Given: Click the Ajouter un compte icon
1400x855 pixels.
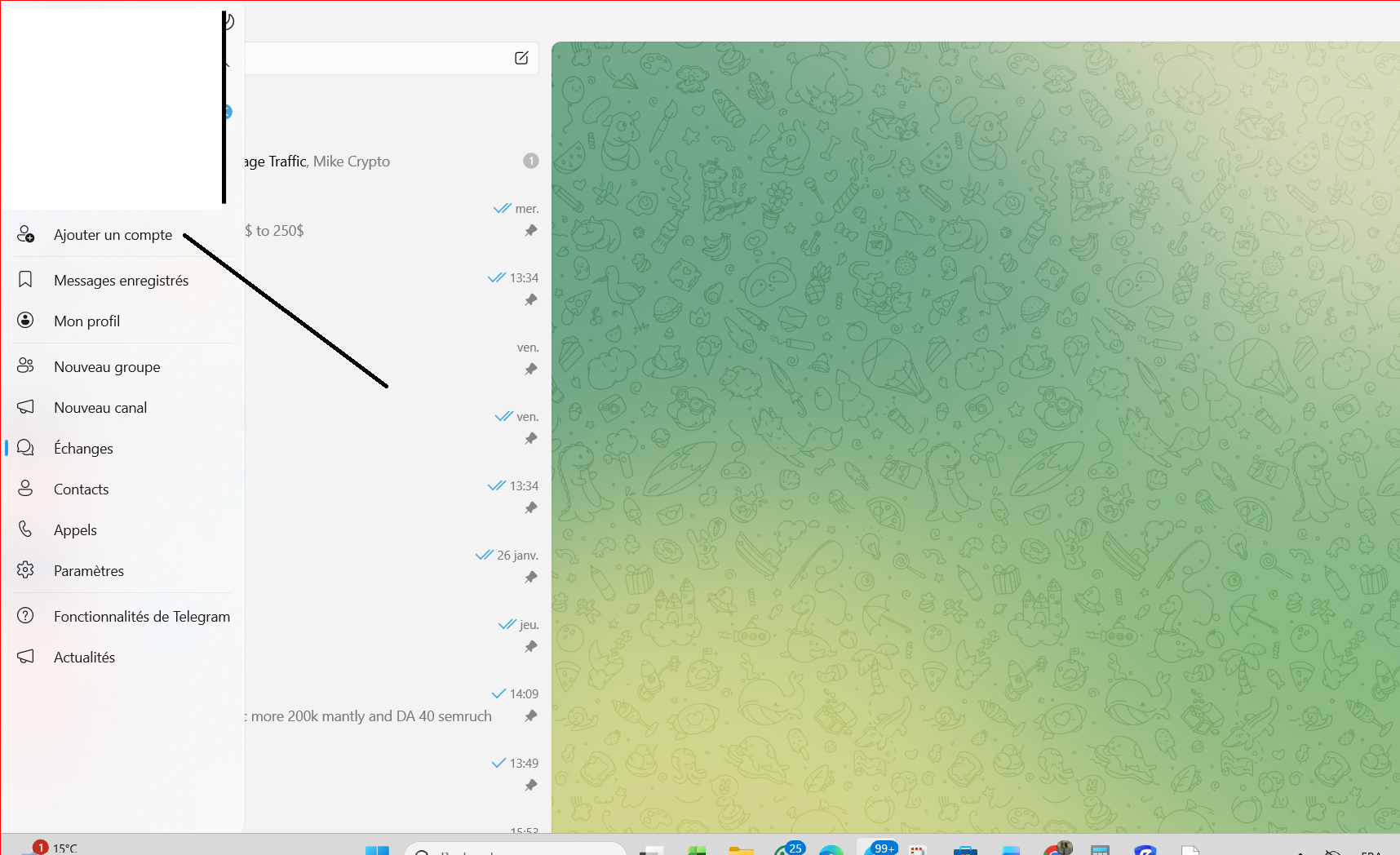Looking at the screenshot, I should point(25,234).
